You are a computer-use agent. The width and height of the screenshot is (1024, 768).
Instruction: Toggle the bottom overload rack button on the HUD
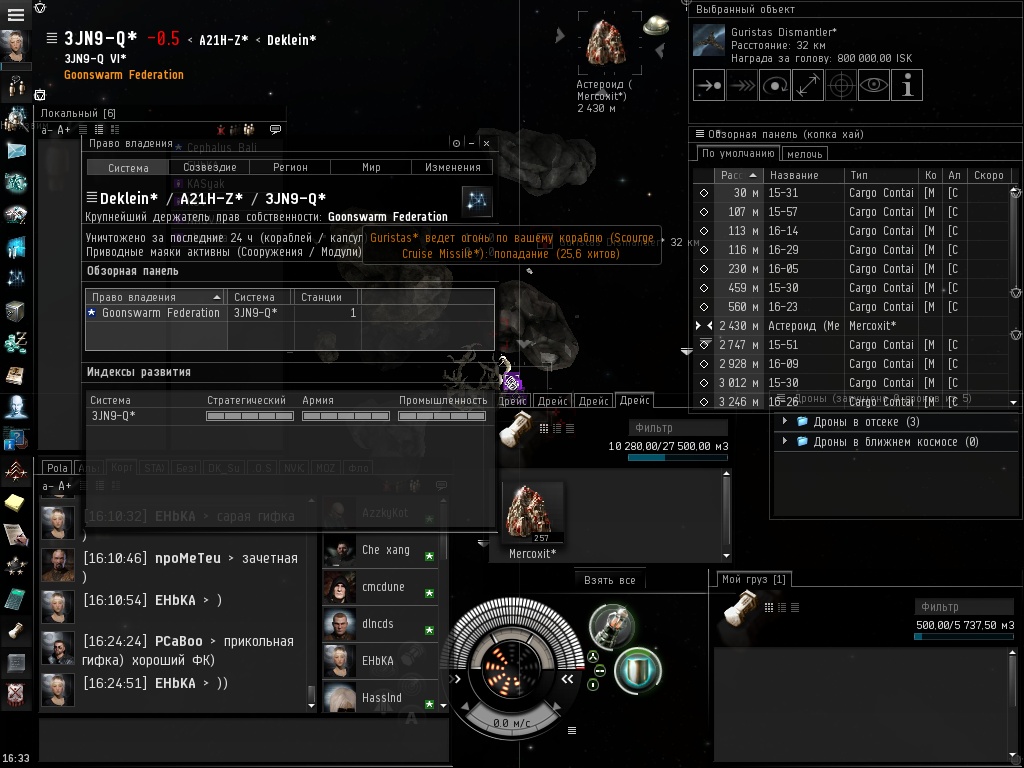pyautogui.click(x=593, y=684)
